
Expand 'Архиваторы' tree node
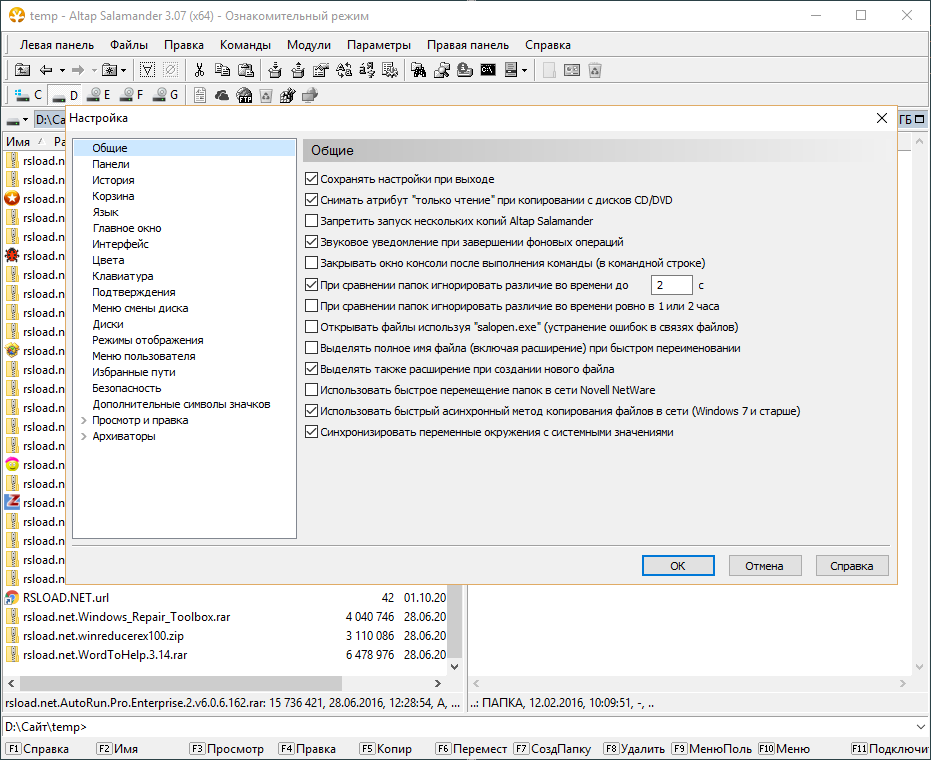coord(84,436)
